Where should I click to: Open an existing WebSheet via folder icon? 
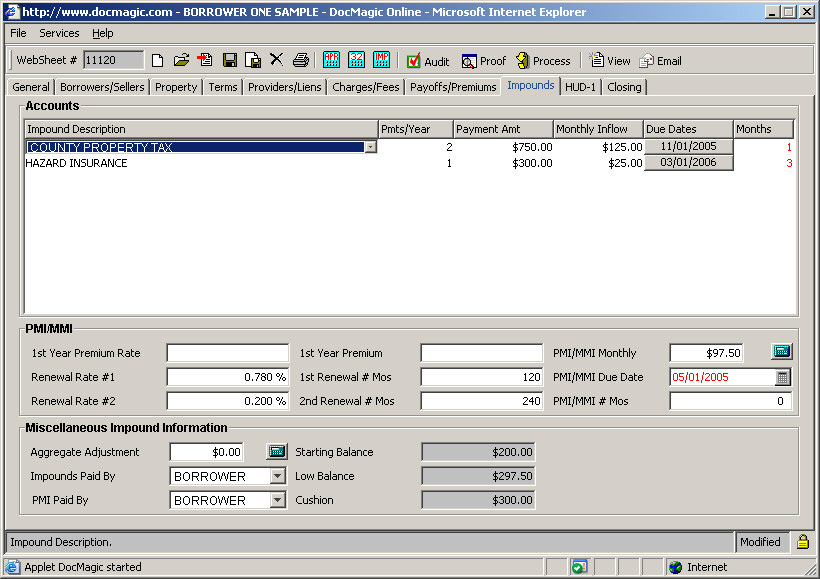click(x=181, y=61)
